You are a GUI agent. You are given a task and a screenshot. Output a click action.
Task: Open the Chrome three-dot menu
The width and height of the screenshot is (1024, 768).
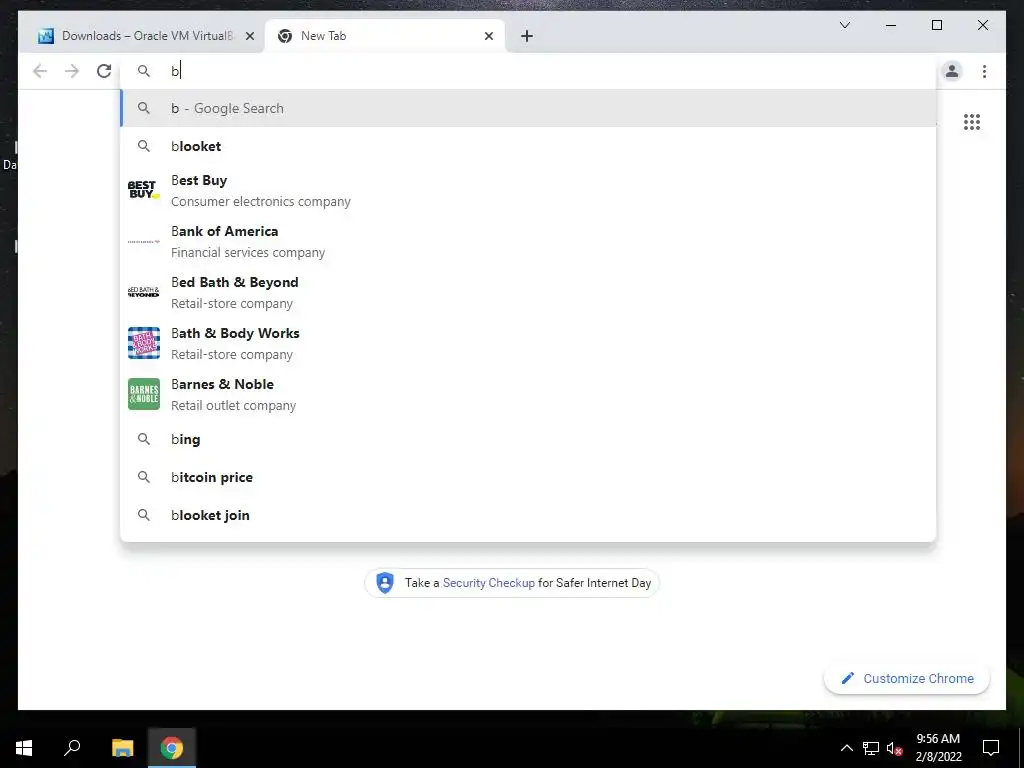[x=984, y=71]
